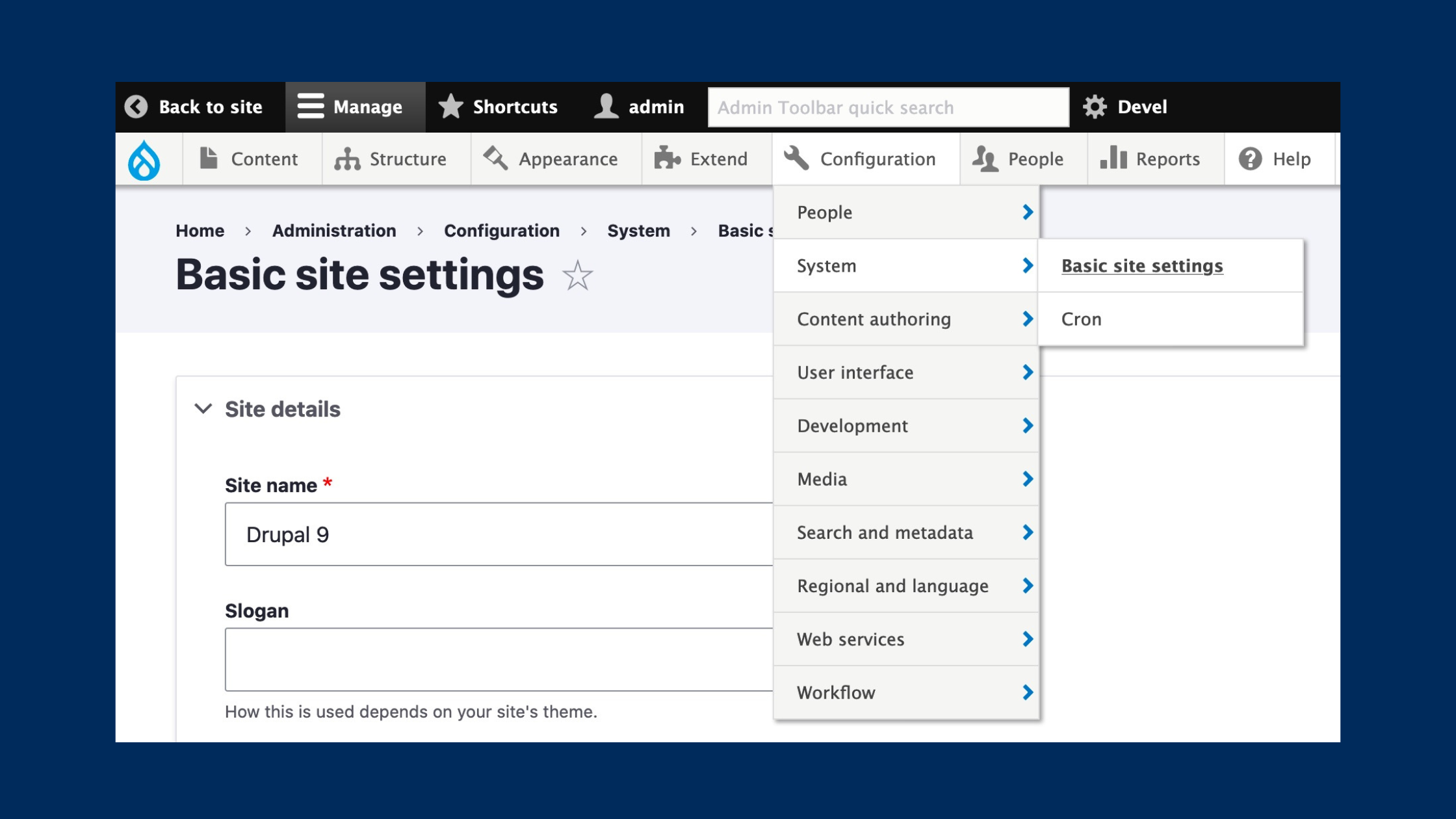The width and height of the screenshot is (1456, 819).
Task: Click the Back to site arrow icon
Action: click(x=136, y=107)
